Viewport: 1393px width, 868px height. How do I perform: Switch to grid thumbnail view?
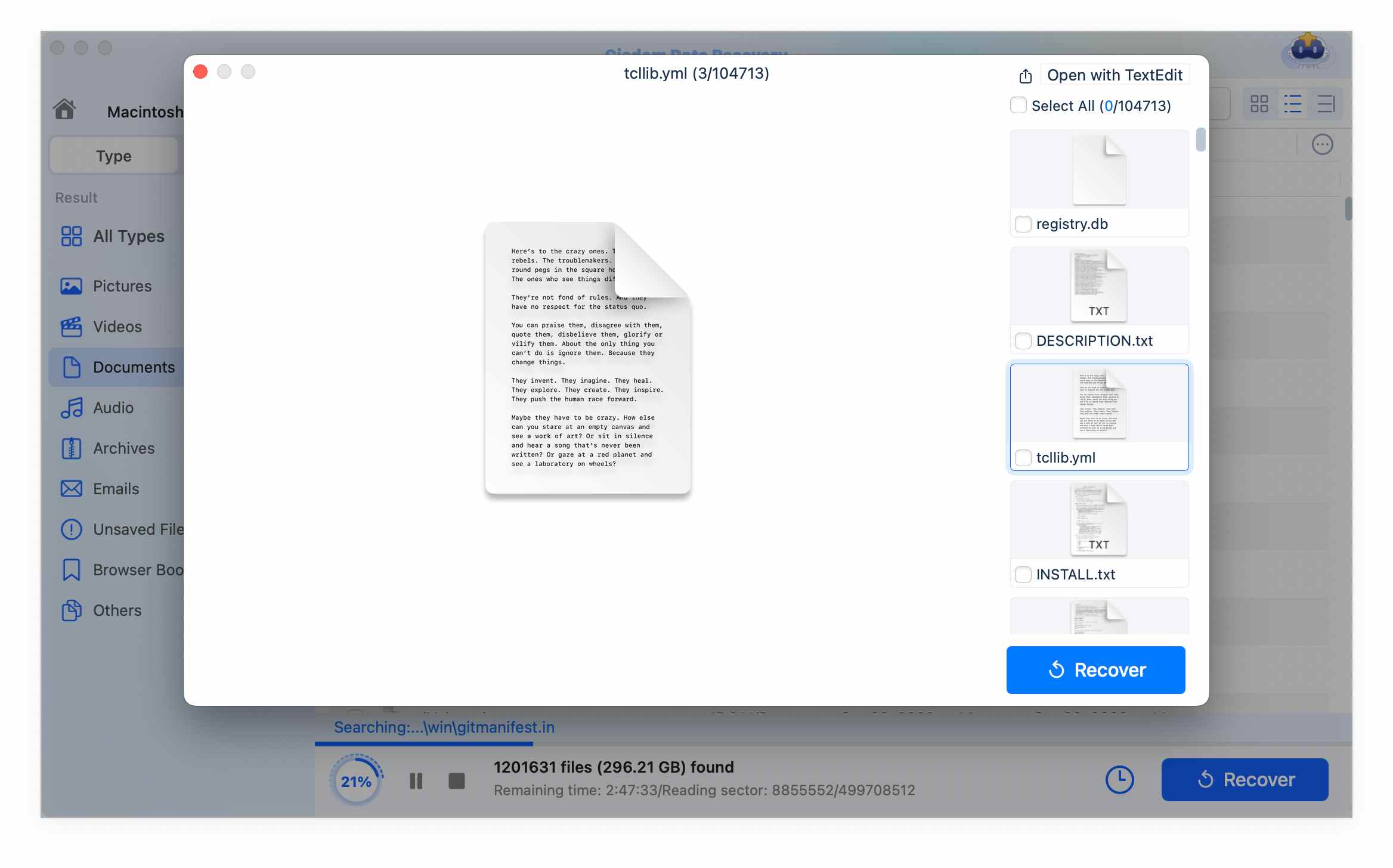[1260, 104]
